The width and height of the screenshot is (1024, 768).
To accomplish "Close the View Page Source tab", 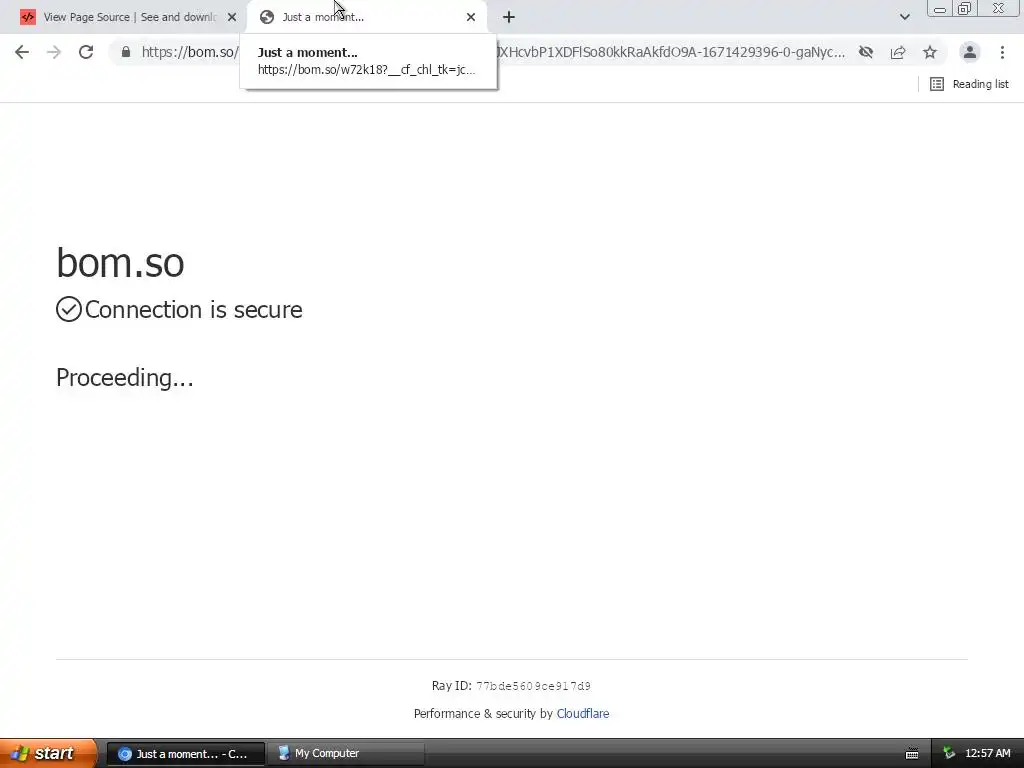I will [232, 17].
